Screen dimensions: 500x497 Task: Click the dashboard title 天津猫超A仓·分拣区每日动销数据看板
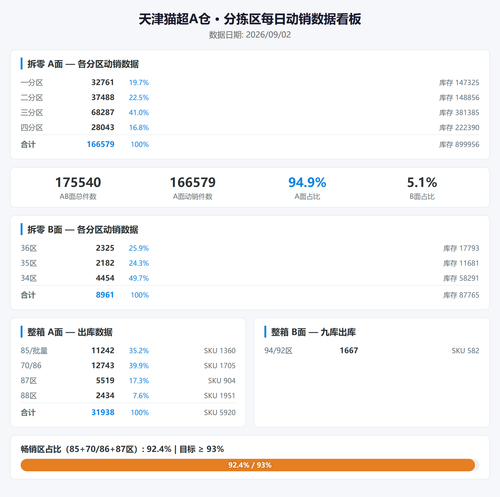[x=250, y=19]
